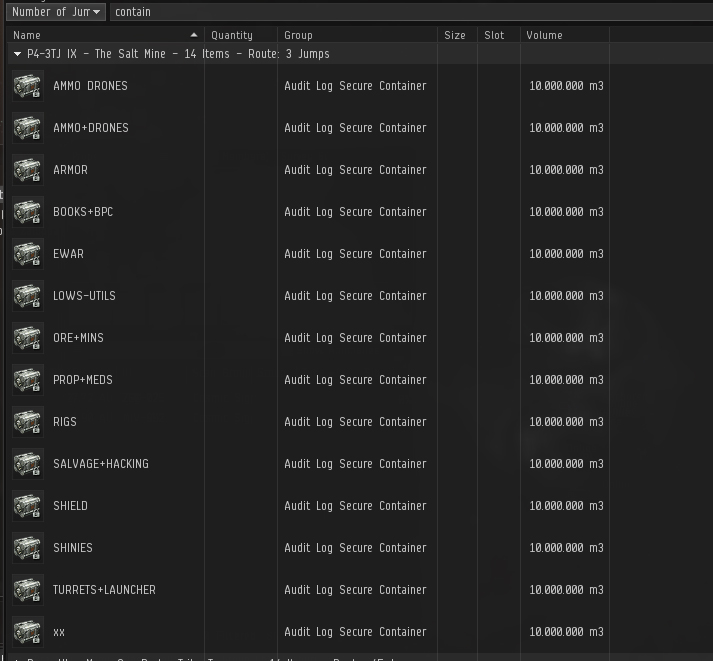Click the ARMOR container icon
This screenshot has width=713, height=661.
pos(28,170)
